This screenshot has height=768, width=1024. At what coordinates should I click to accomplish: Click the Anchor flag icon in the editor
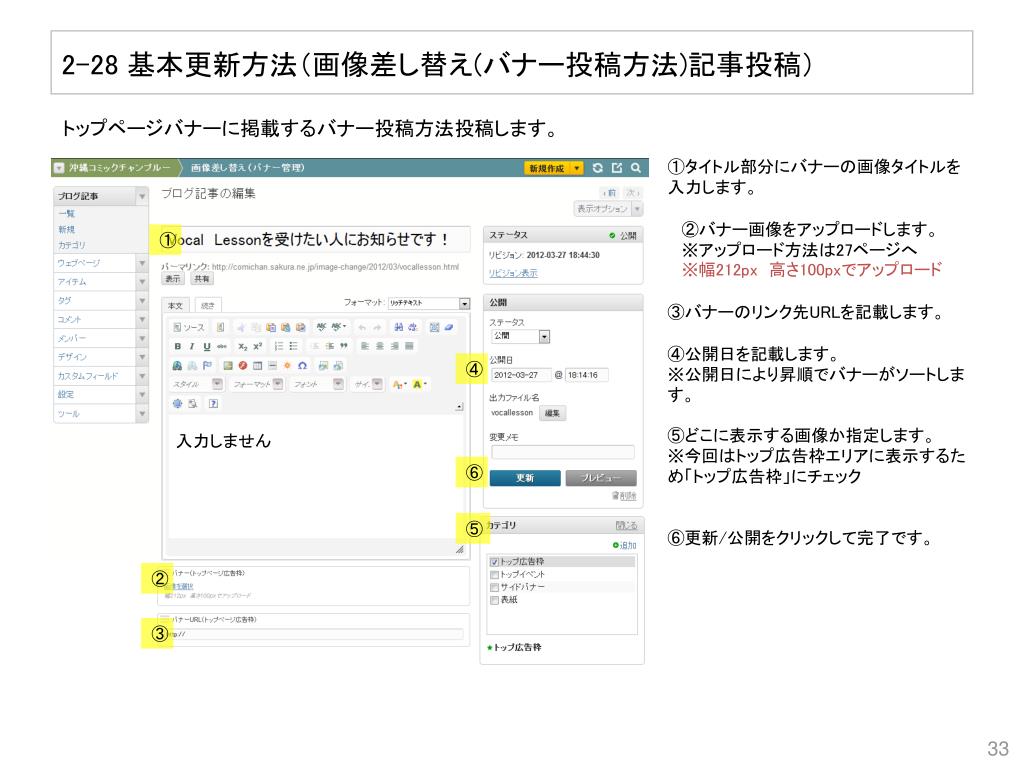pos(207,366)
